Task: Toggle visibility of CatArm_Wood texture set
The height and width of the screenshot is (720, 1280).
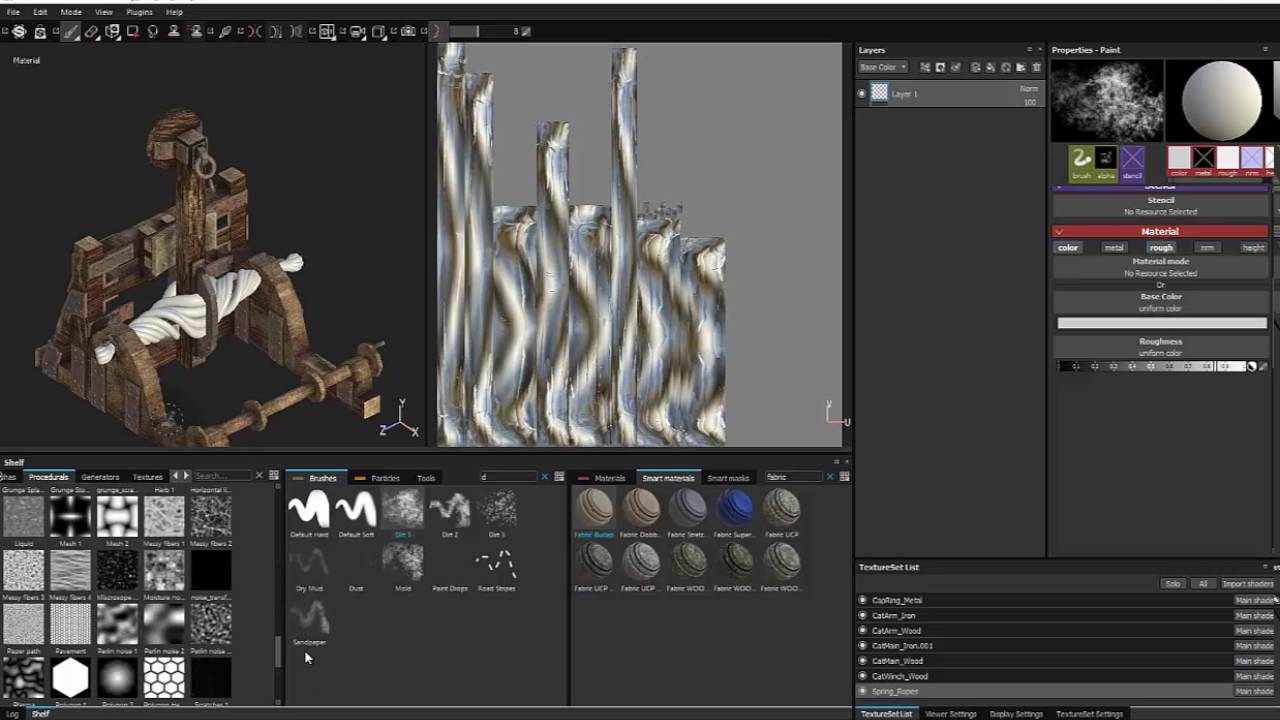Action: [x=863, y=631]
